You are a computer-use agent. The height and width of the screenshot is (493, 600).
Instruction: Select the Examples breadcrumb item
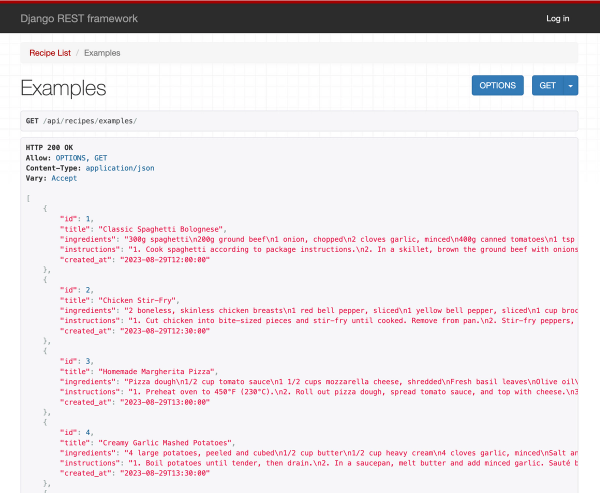(x=102, y=53)
